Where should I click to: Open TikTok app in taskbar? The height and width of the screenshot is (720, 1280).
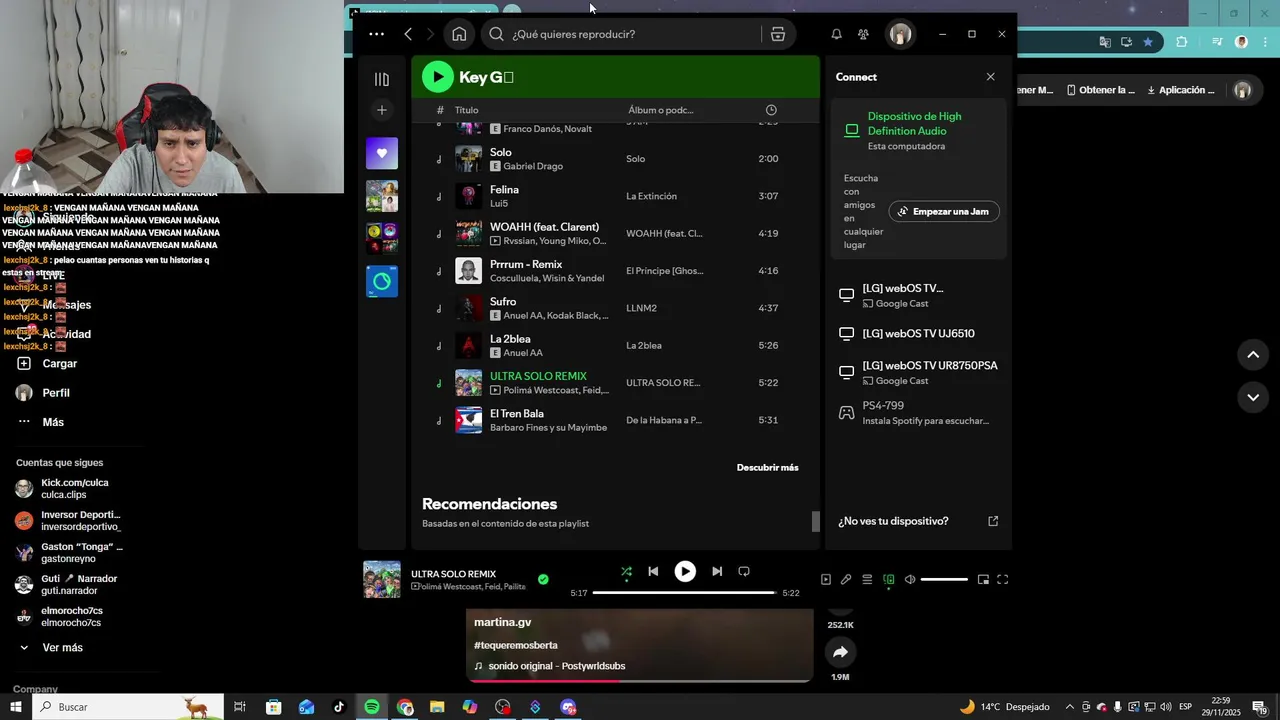pos(339,707)
